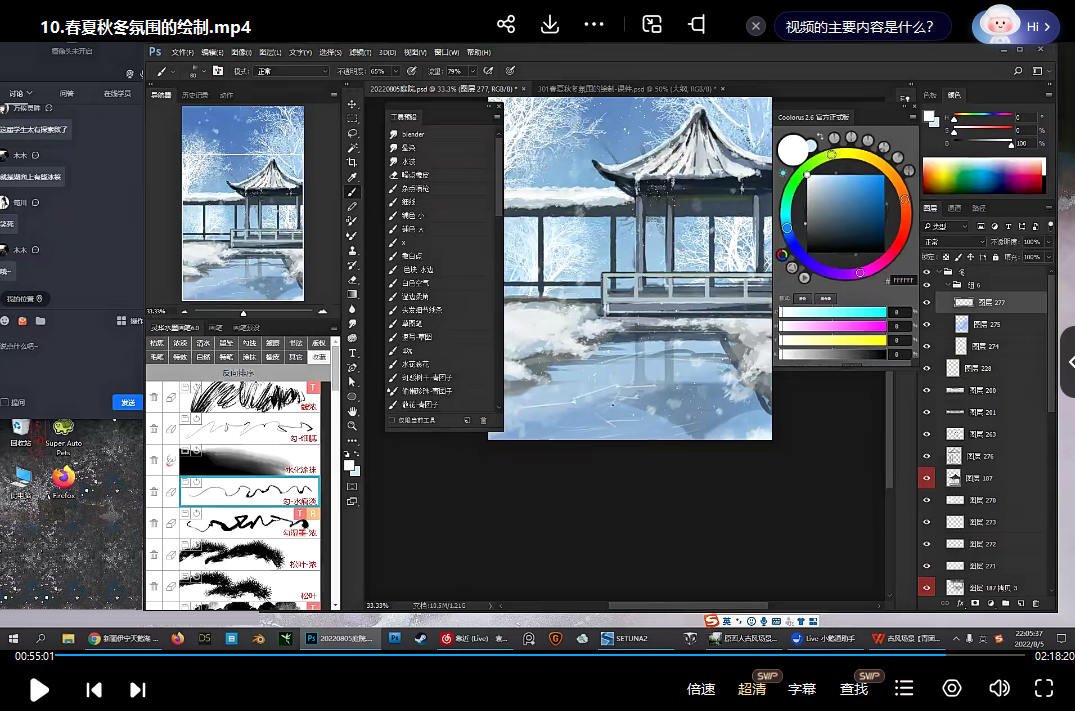Screen dimensions: 1075x711
Task: Pick the Type (T) tool
Action: pos(352,353)
